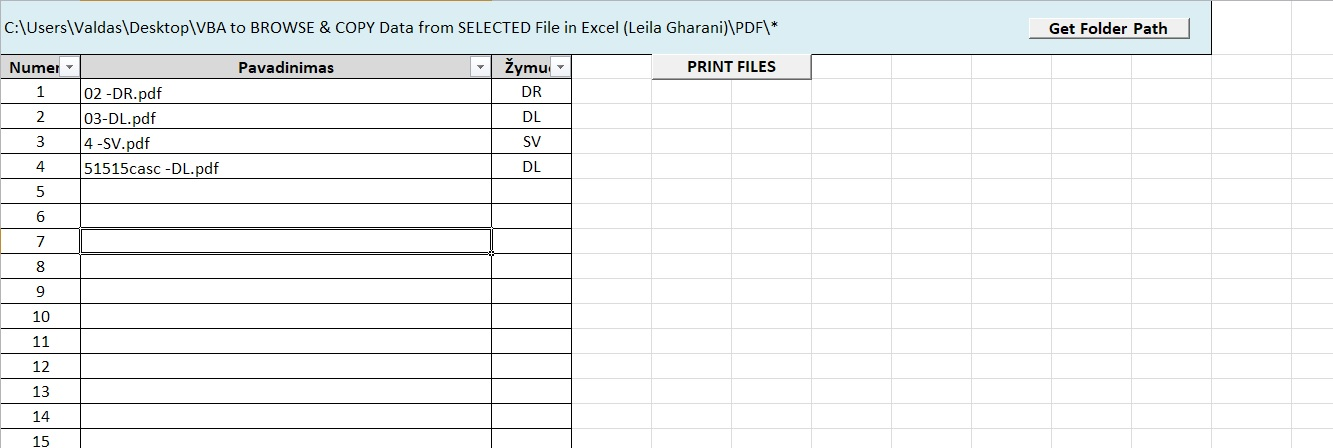This screenshot has width=1333, height=448.
Task: Click the Numer column header cell
Action: pos(40,67)
